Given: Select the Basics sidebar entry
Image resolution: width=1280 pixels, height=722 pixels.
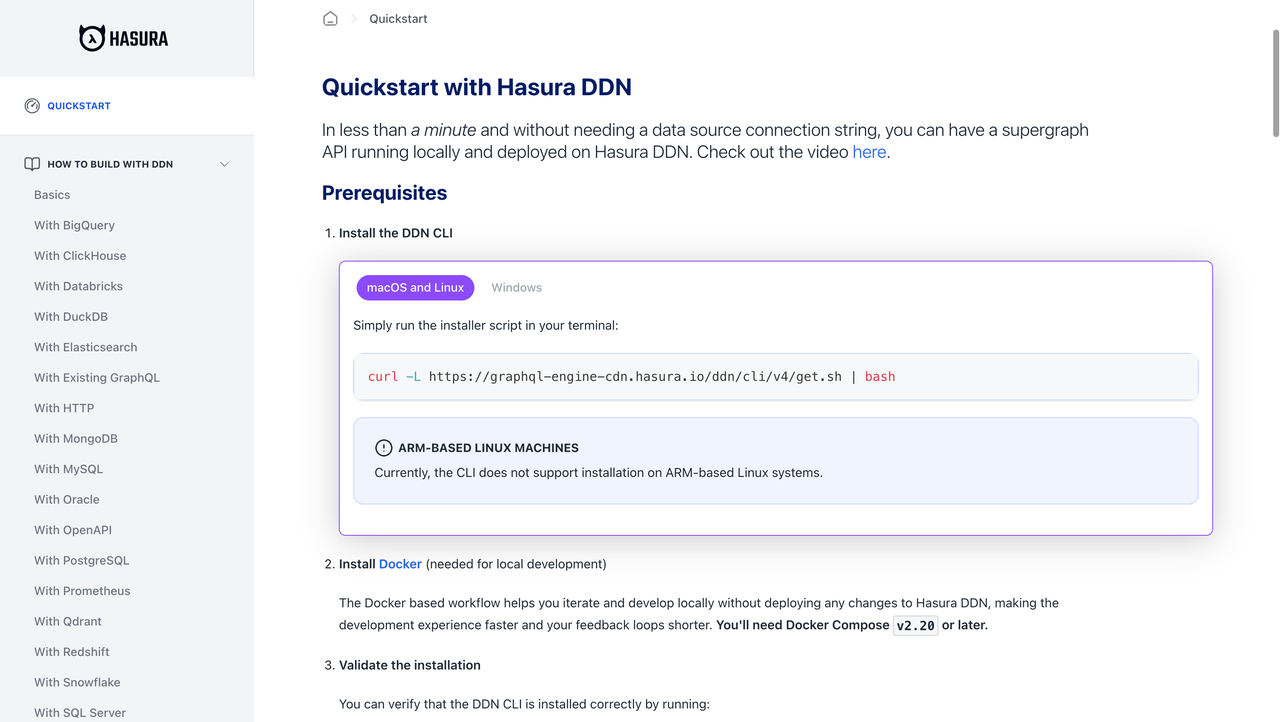Looking at the screenshot, I should [52, 195].
